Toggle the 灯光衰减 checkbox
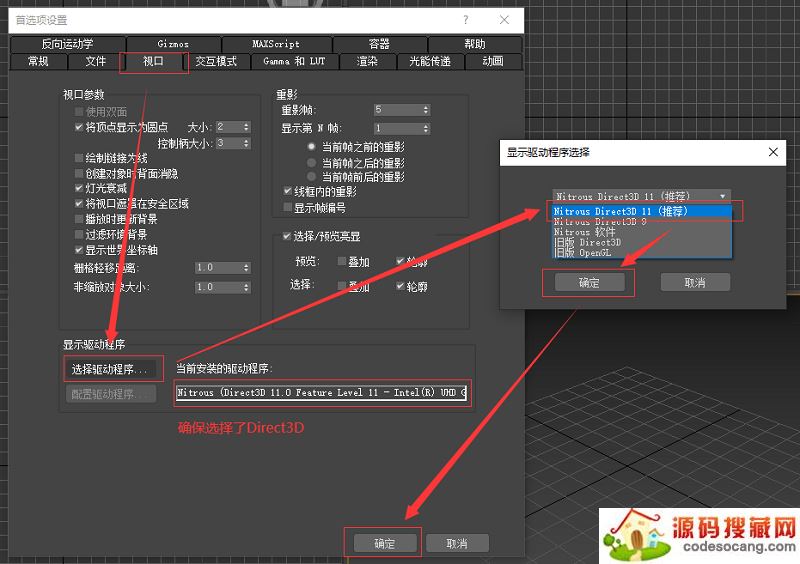 click(x=80, y=188)
